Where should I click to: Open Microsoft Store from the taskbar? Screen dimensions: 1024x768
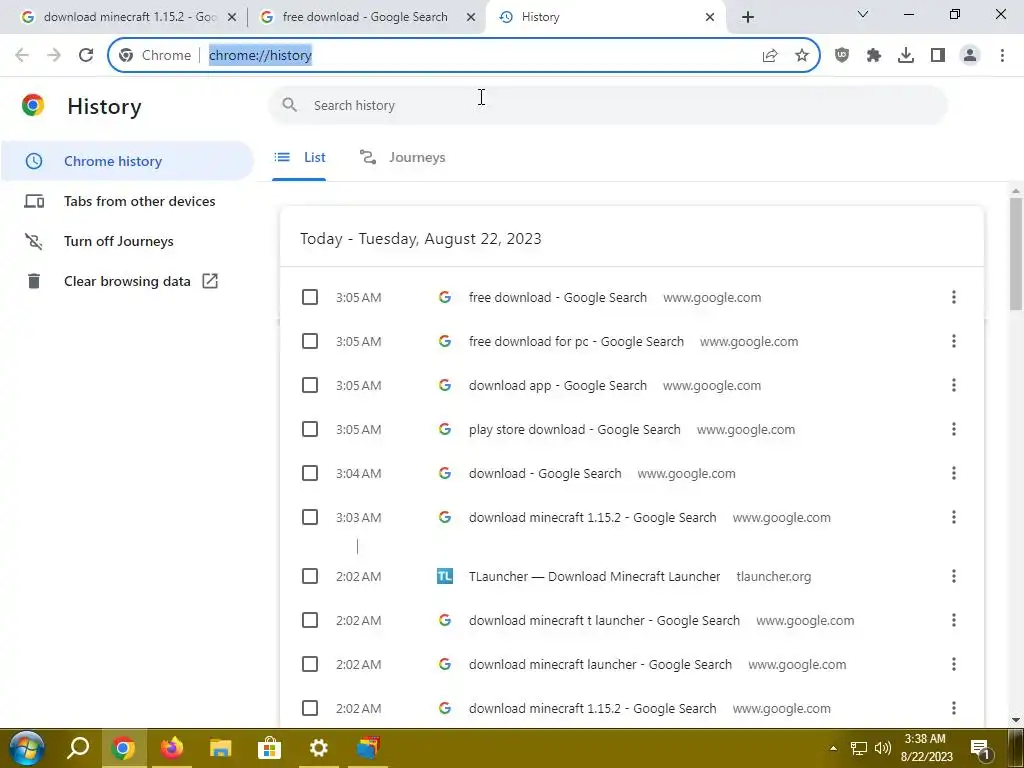click(269, 748)
